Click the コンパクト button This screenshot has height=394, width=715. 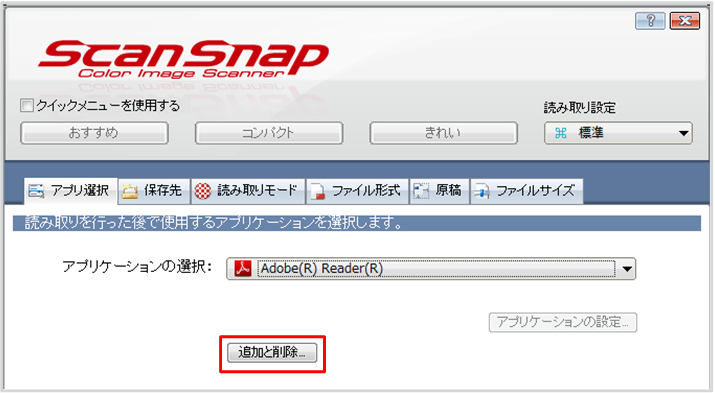[x=269, y=133]
